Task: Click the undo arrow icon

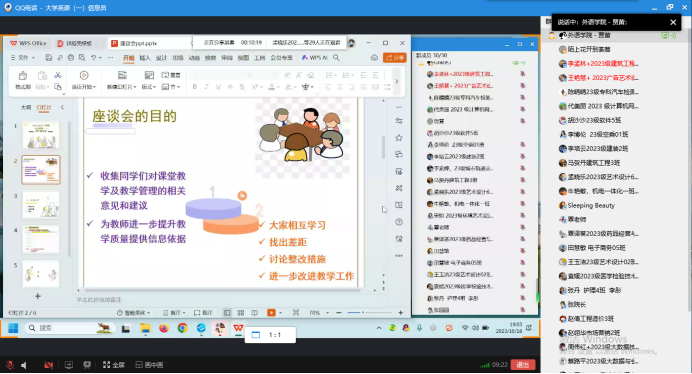Action: tap(93, 58)
